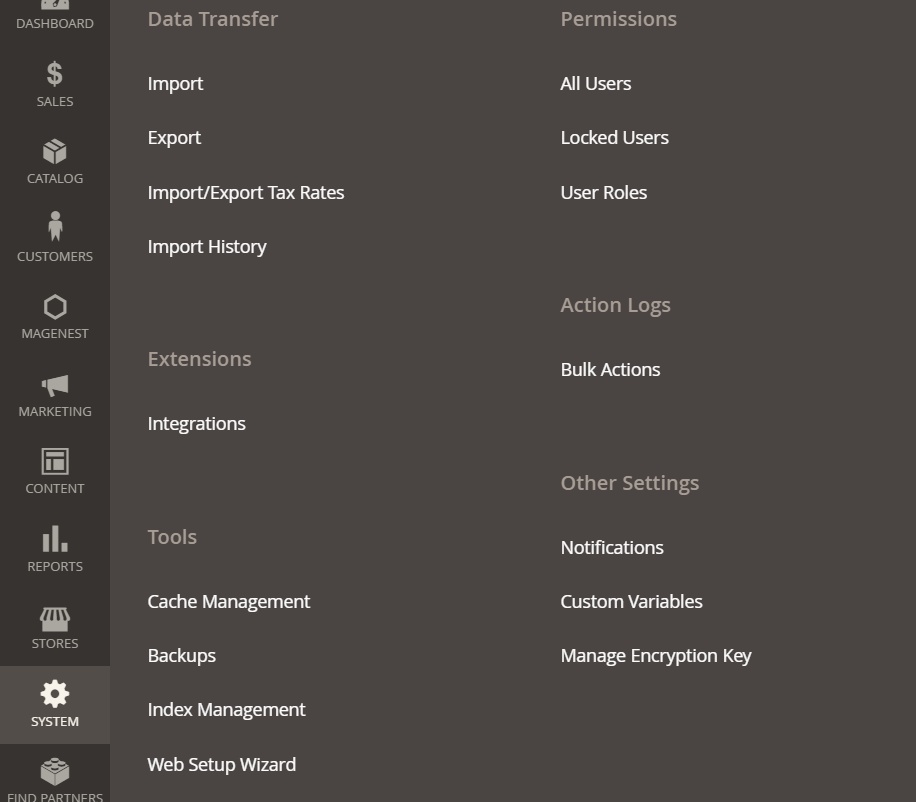Open Custom Variables
The height and width of the screenshot is (802, 916).
coord(631,602)
